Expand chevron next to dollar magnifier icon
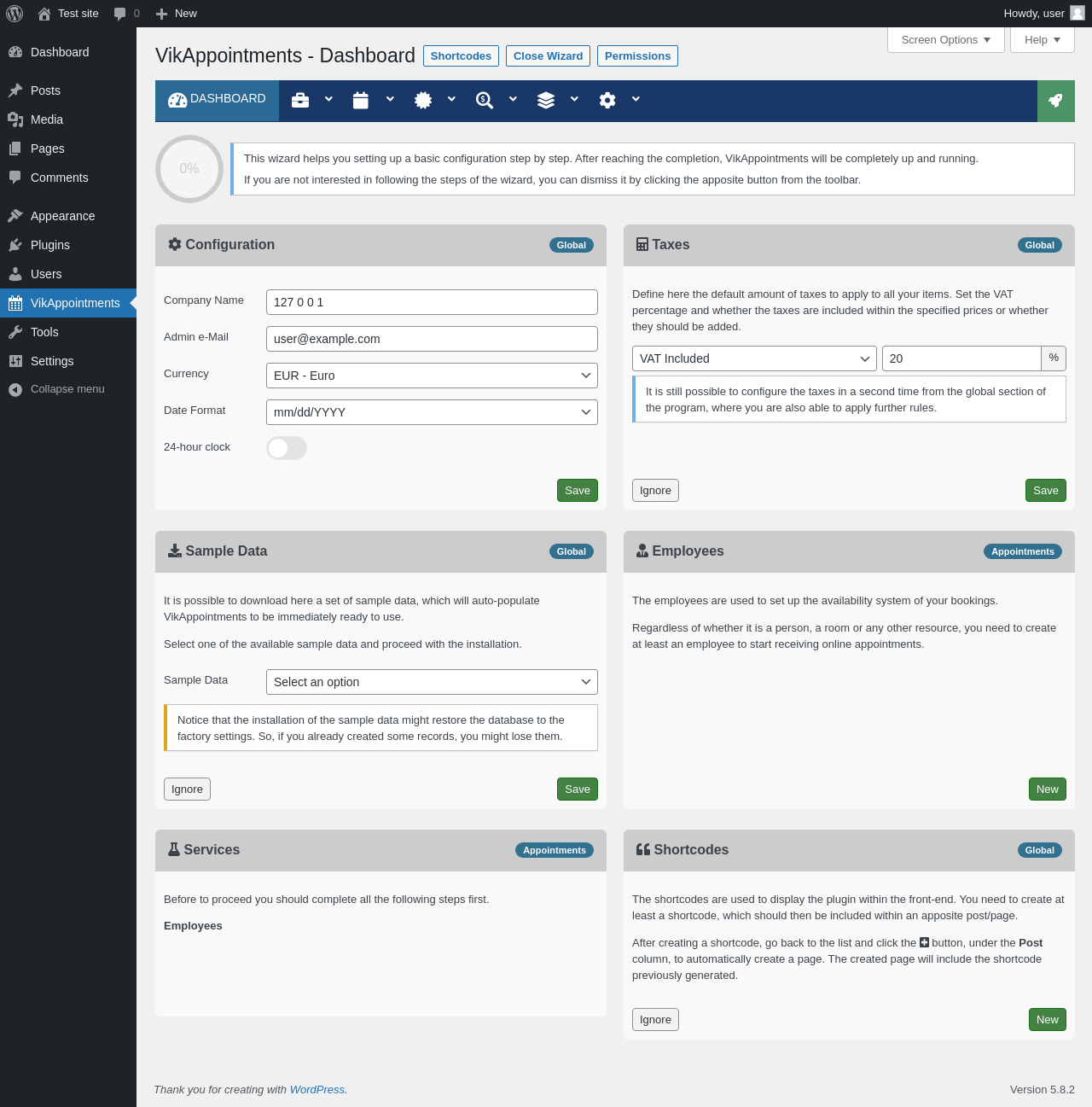Viewport: 1092px width, 1107px height. (513, 100)
